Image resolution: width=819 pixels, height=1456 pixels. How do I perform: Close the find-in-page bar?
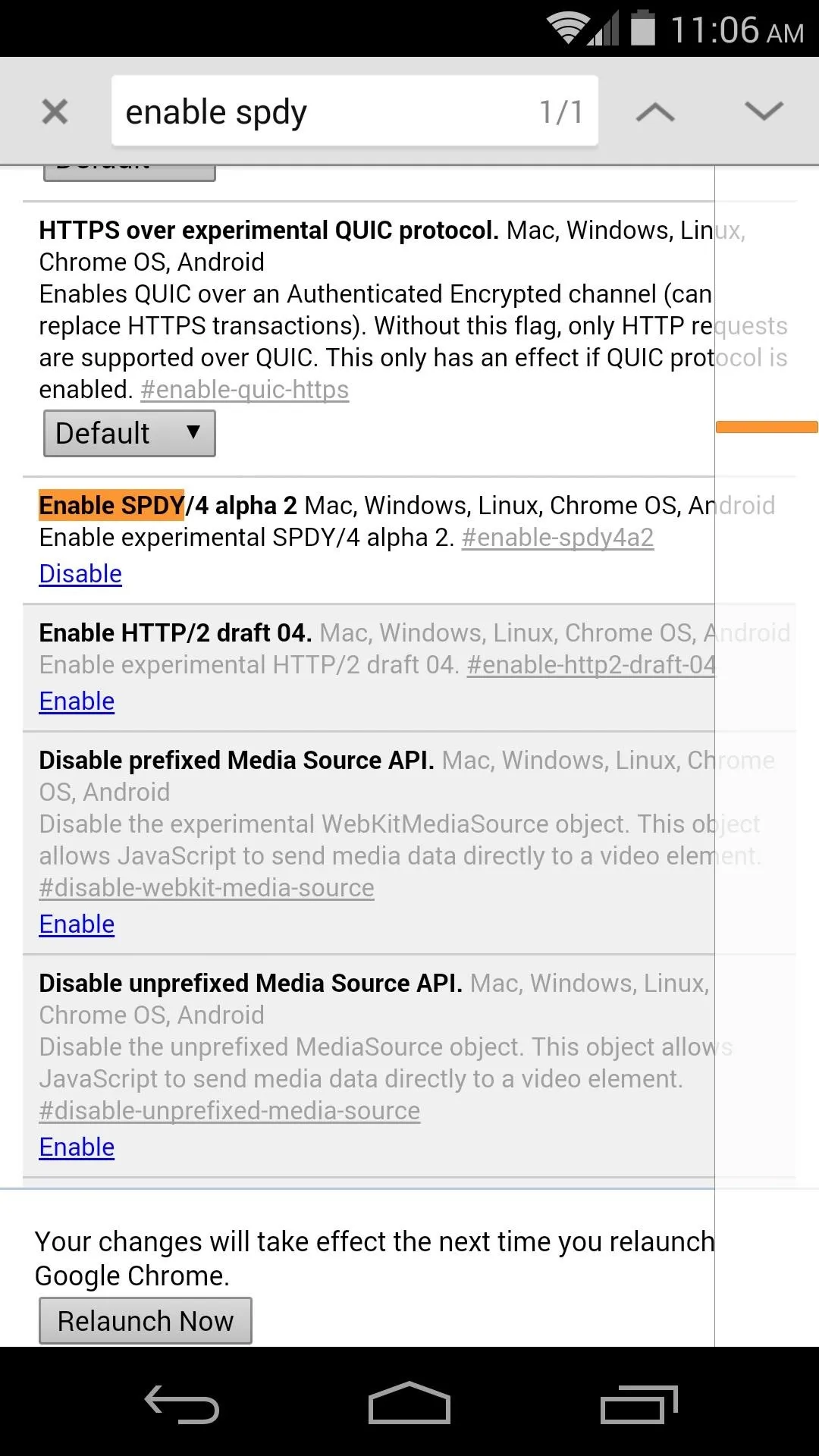(x=55, y=111)
